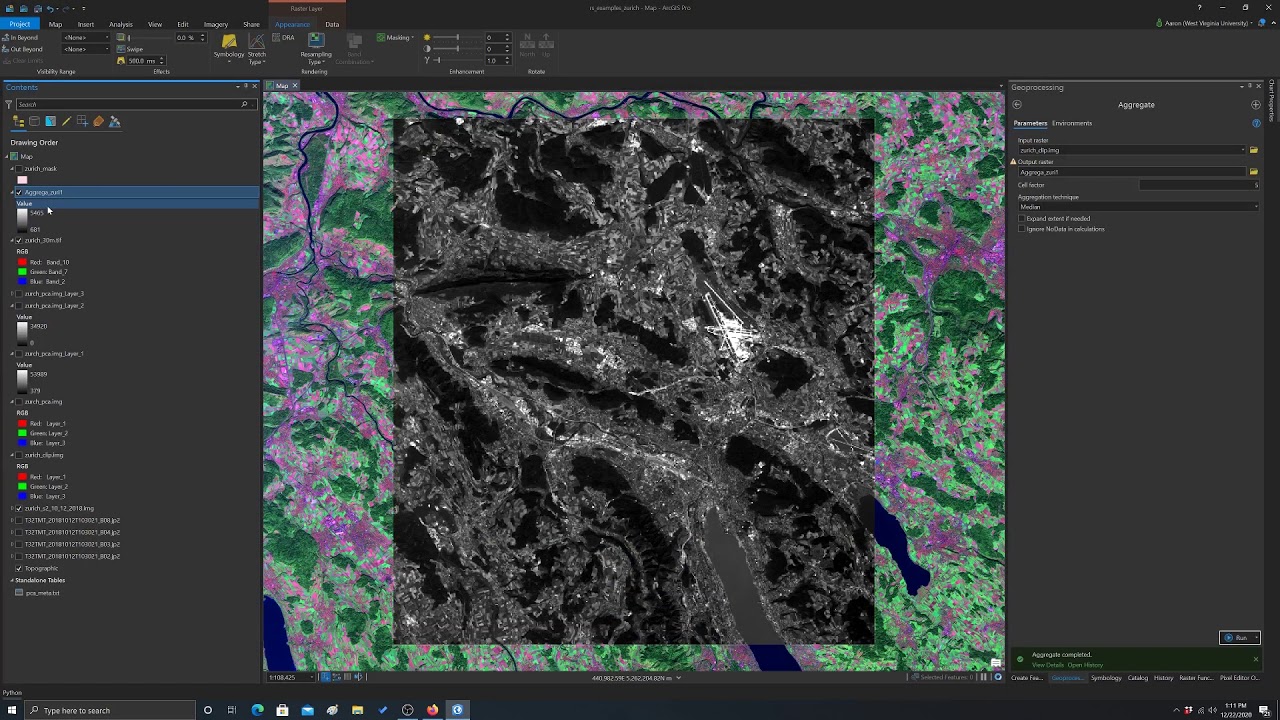Adjust the brightness enhancement slider
1280x720 pixels.
pyautogui.click(x=456, y=38)
